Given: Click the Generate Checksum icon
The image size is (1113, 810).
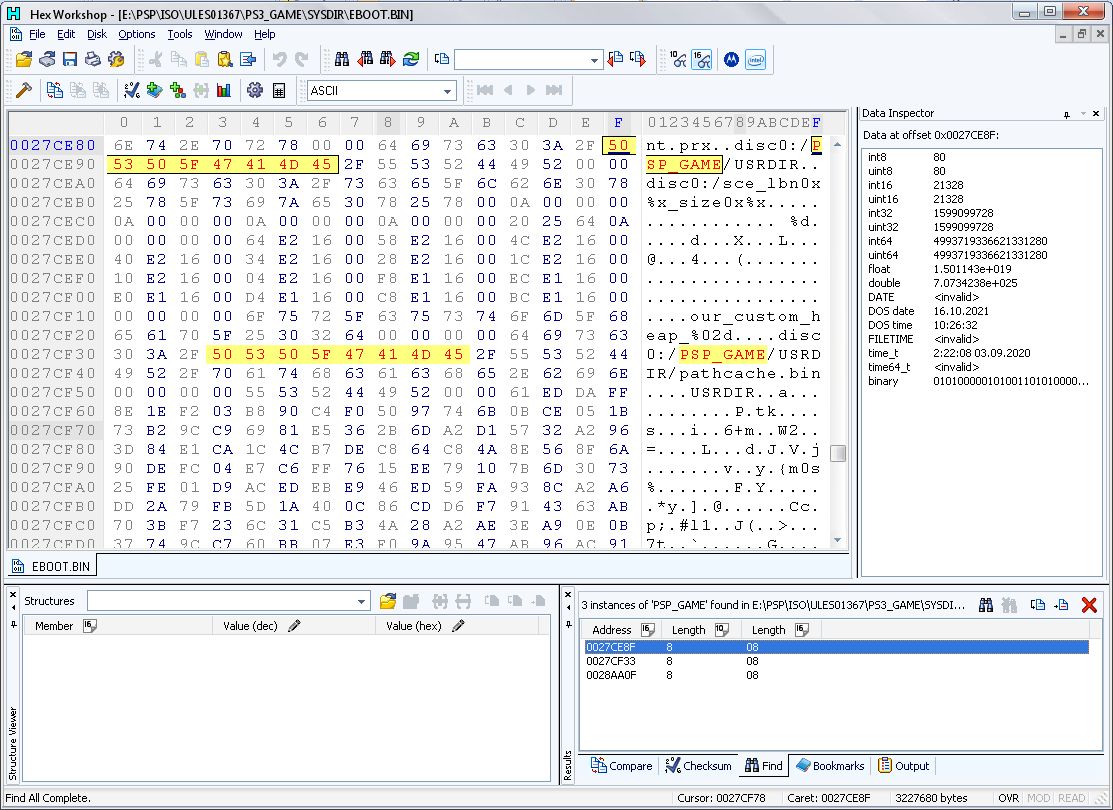Looking at the screenshot, I should click(132, 90).
